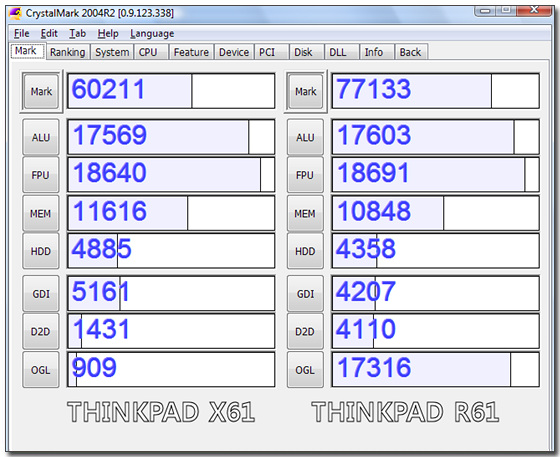Image resolution: width=560 pixels, height=457 pixels.
Task: Run the FPU test in X61 panel
Action: pos(41,175)
